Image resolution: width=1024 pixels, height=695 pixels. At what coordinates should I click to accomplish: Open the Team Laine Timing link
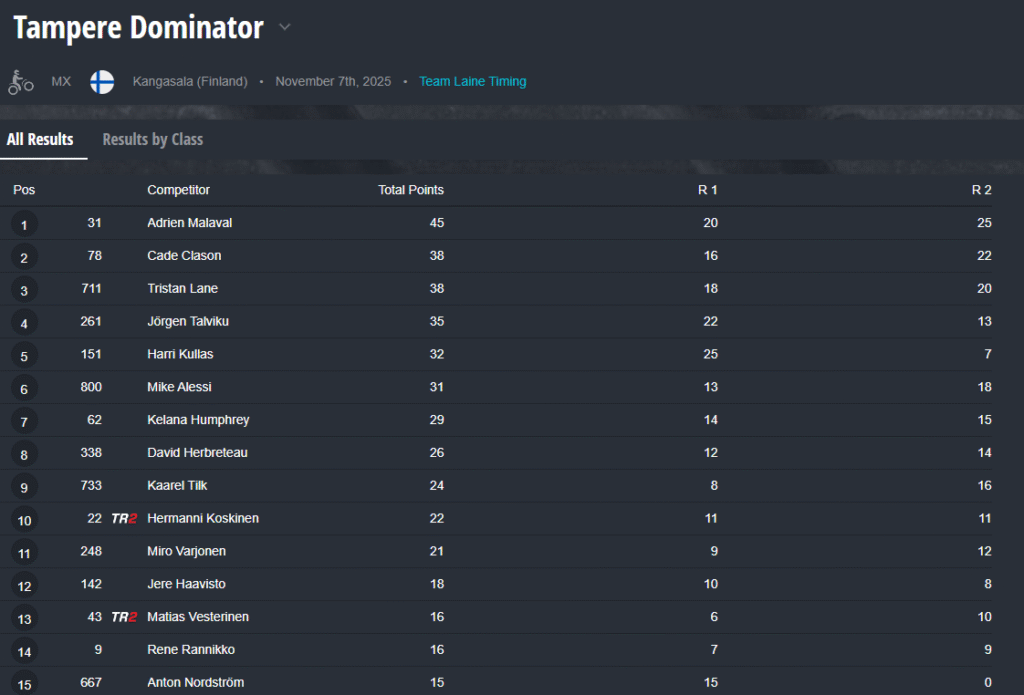[472, 82]
